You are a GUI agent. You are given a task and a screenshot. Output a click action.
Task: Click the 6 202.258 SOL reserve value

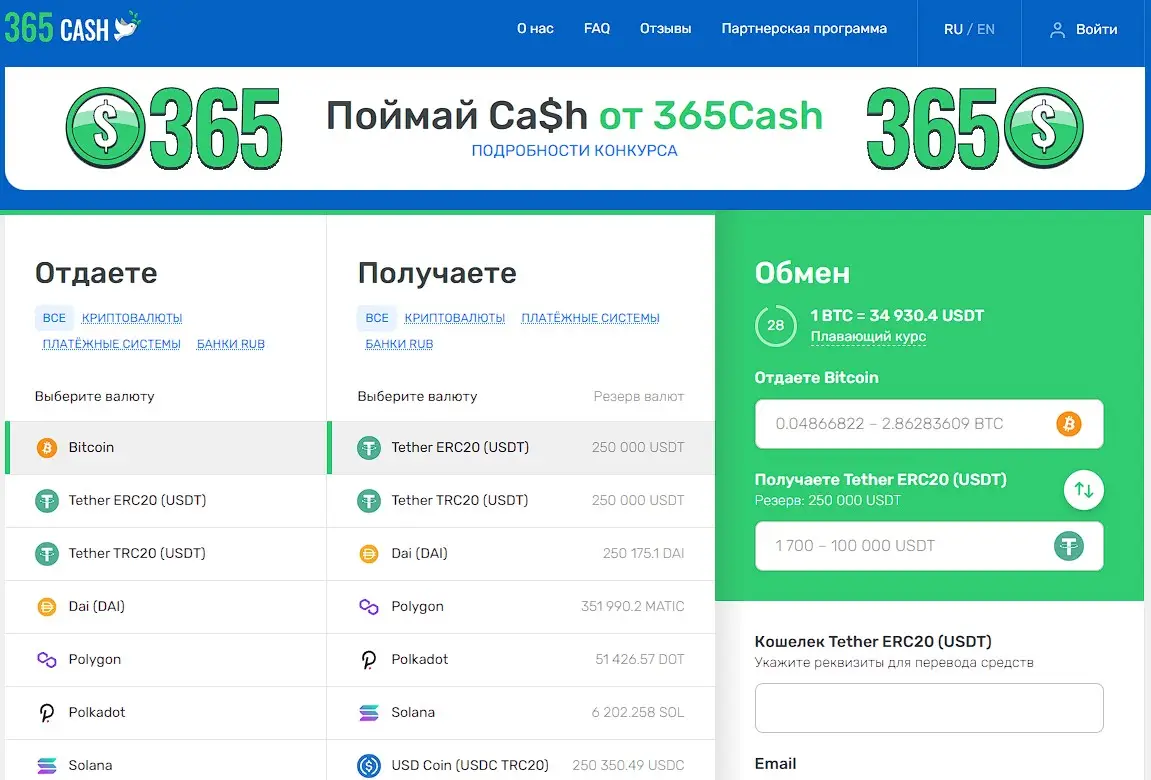point(637,712)
